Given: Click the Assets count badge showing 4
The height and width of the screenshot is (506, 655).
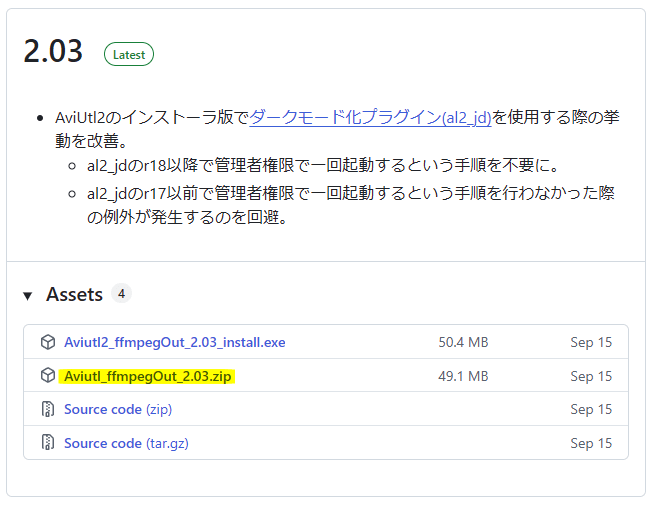Looking at the screenshot, I should (x=121, y=294).
